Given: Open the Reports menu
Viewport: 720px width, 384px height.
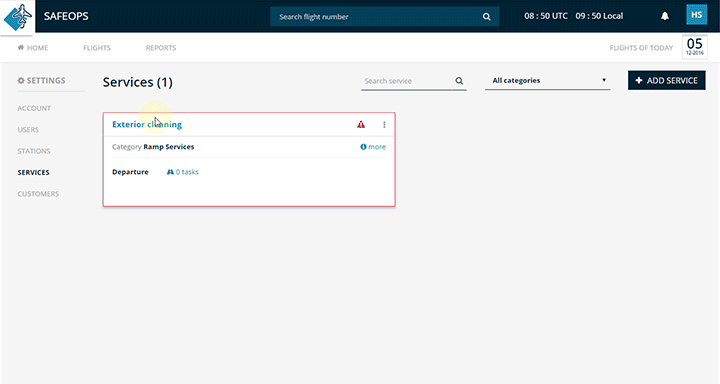Looking at the screenshot, I should (161, 48).
